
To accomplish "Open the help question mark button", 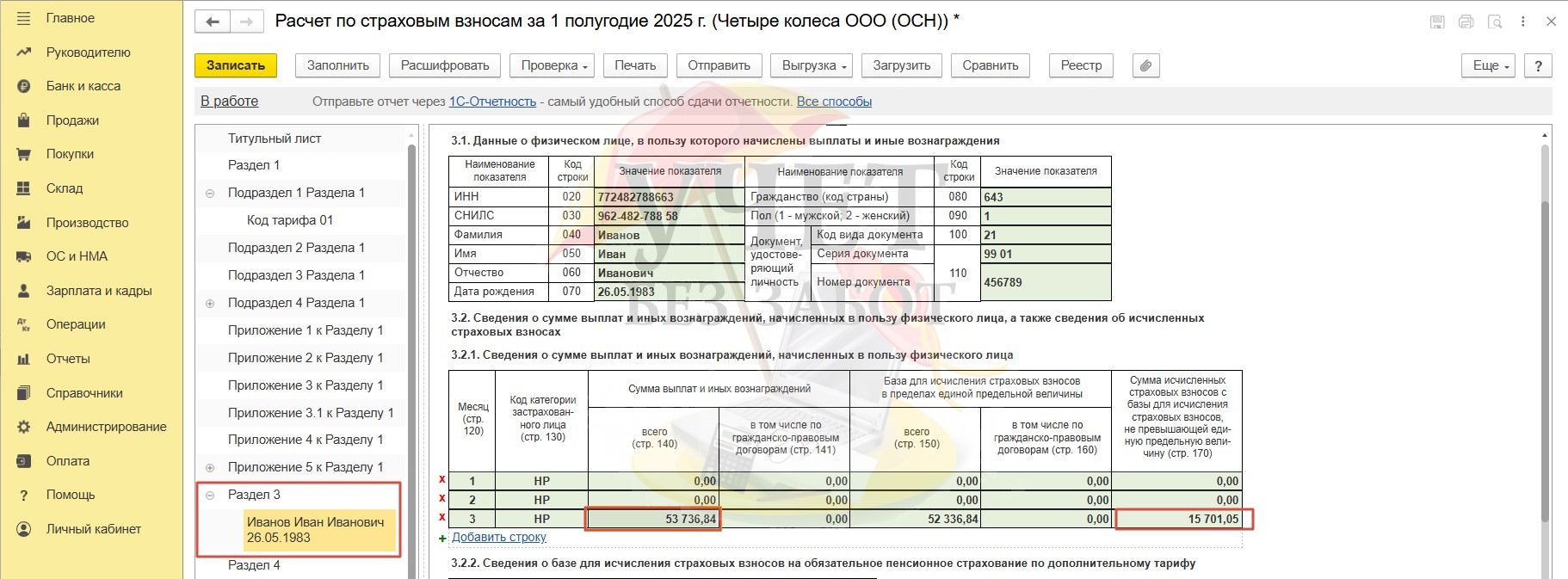I will tap(1538, 65).
